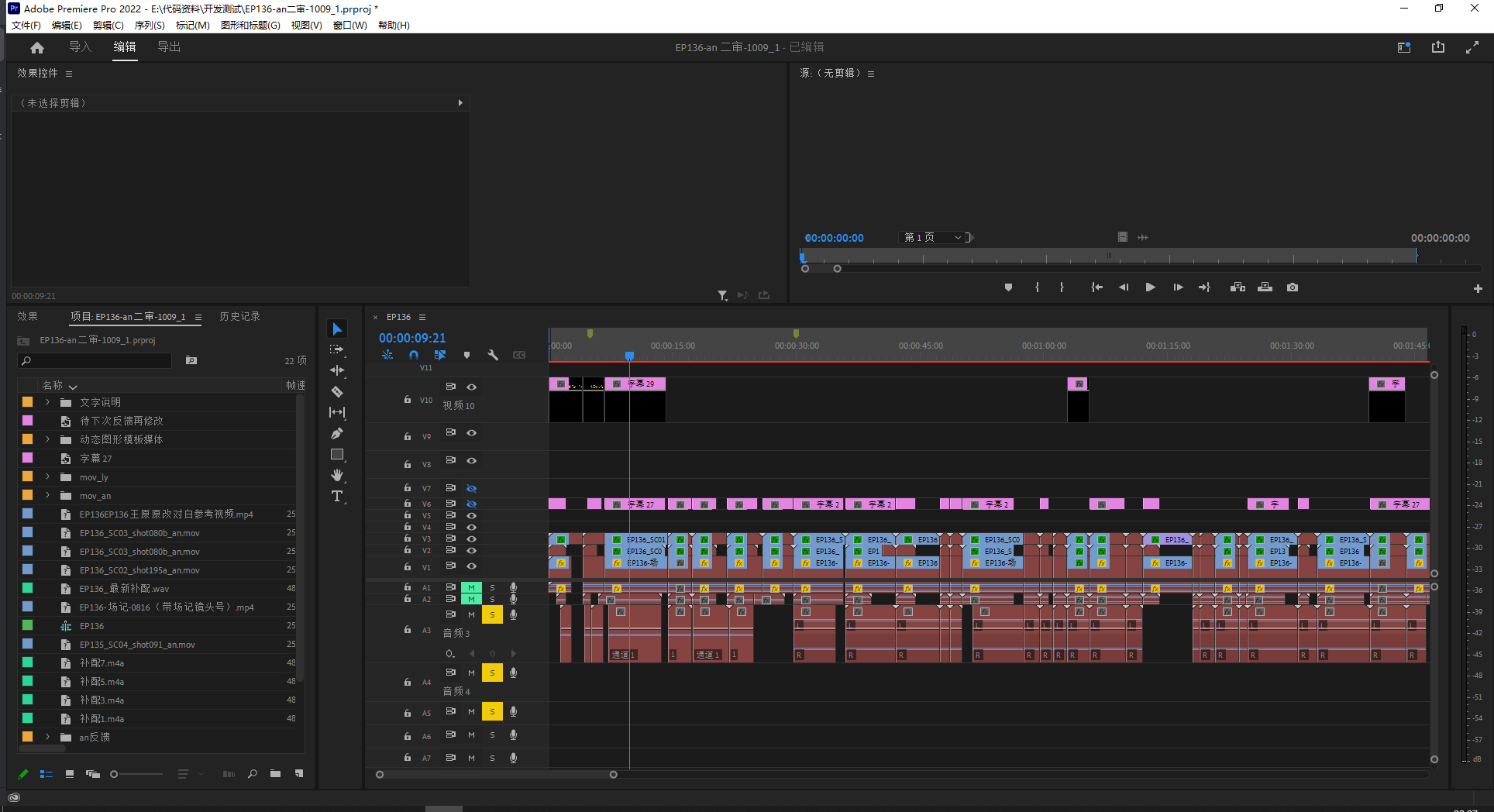Open the 第1页 page dropdown
The width and height of the screenshot is (1494, 812).
point(933,238)
